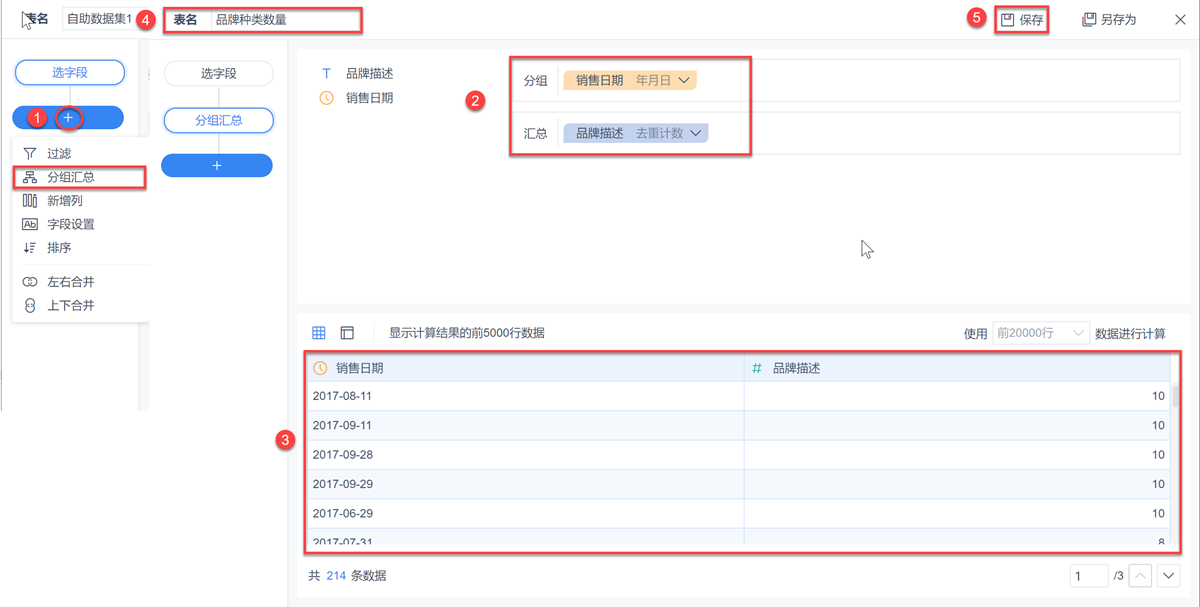
Task: Select the 2017-09-28 cell
Action: pyautogui.click(x=525, y=455)
